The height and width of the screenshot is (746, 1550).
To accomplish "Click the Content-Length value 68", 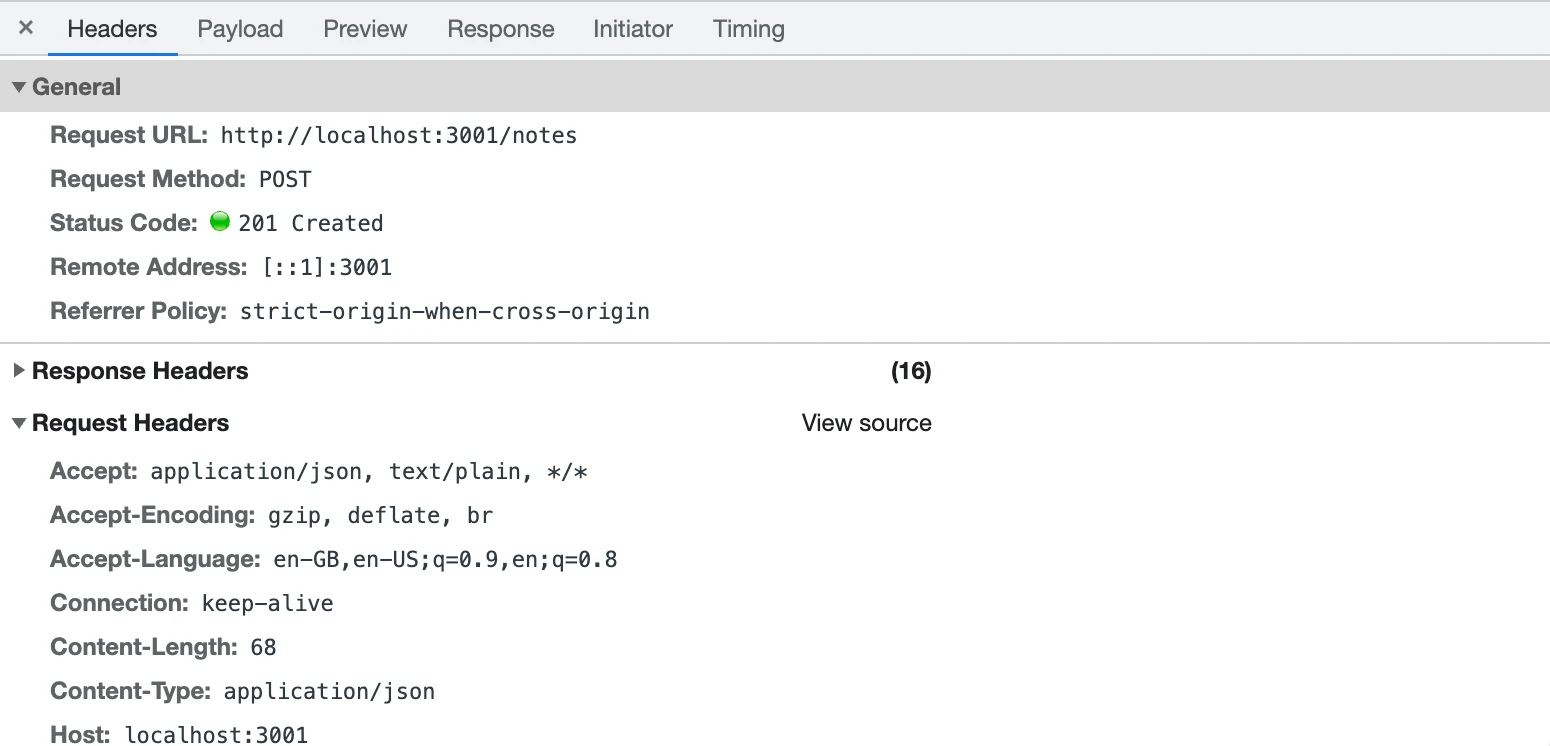I will pos(263,647).
